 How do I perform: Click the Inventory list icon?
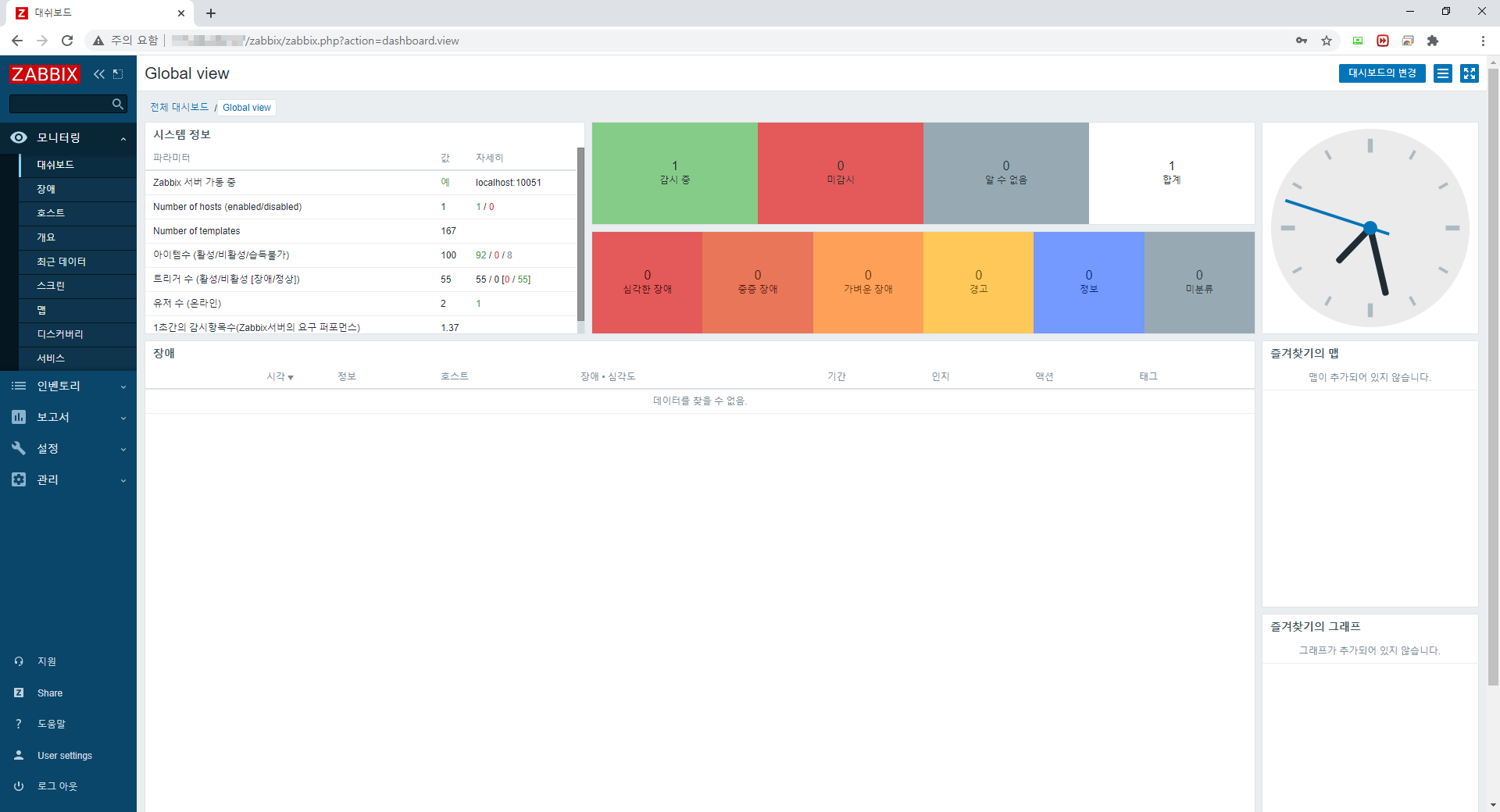19,386
